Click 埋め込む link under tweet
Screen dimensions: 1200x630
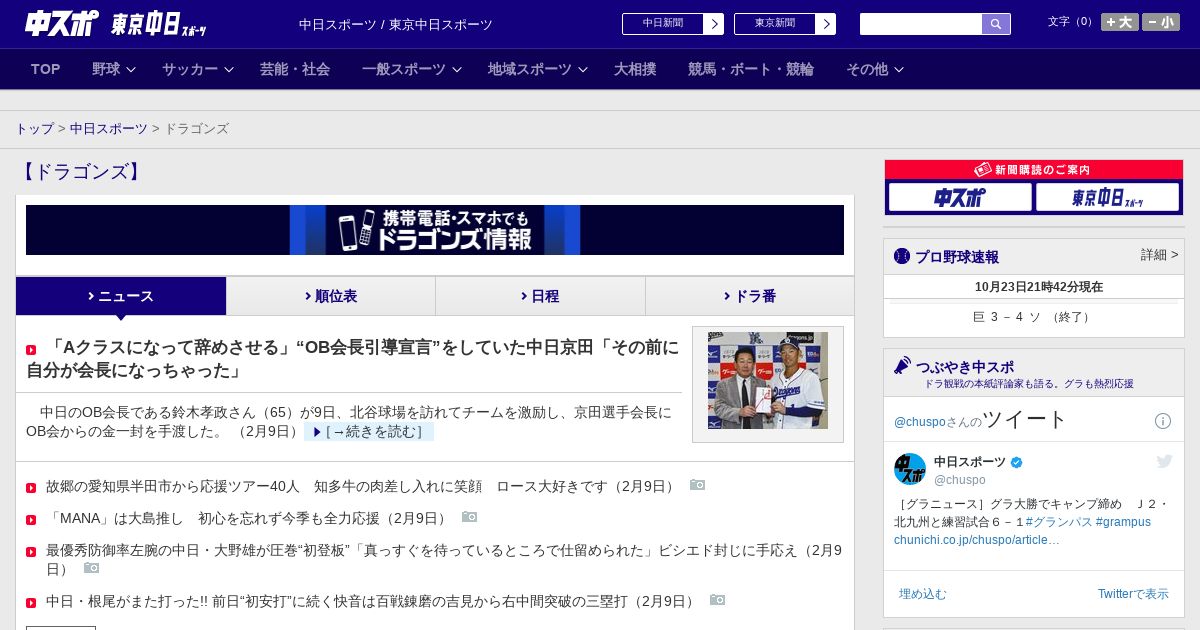click(x=922, y=594)
